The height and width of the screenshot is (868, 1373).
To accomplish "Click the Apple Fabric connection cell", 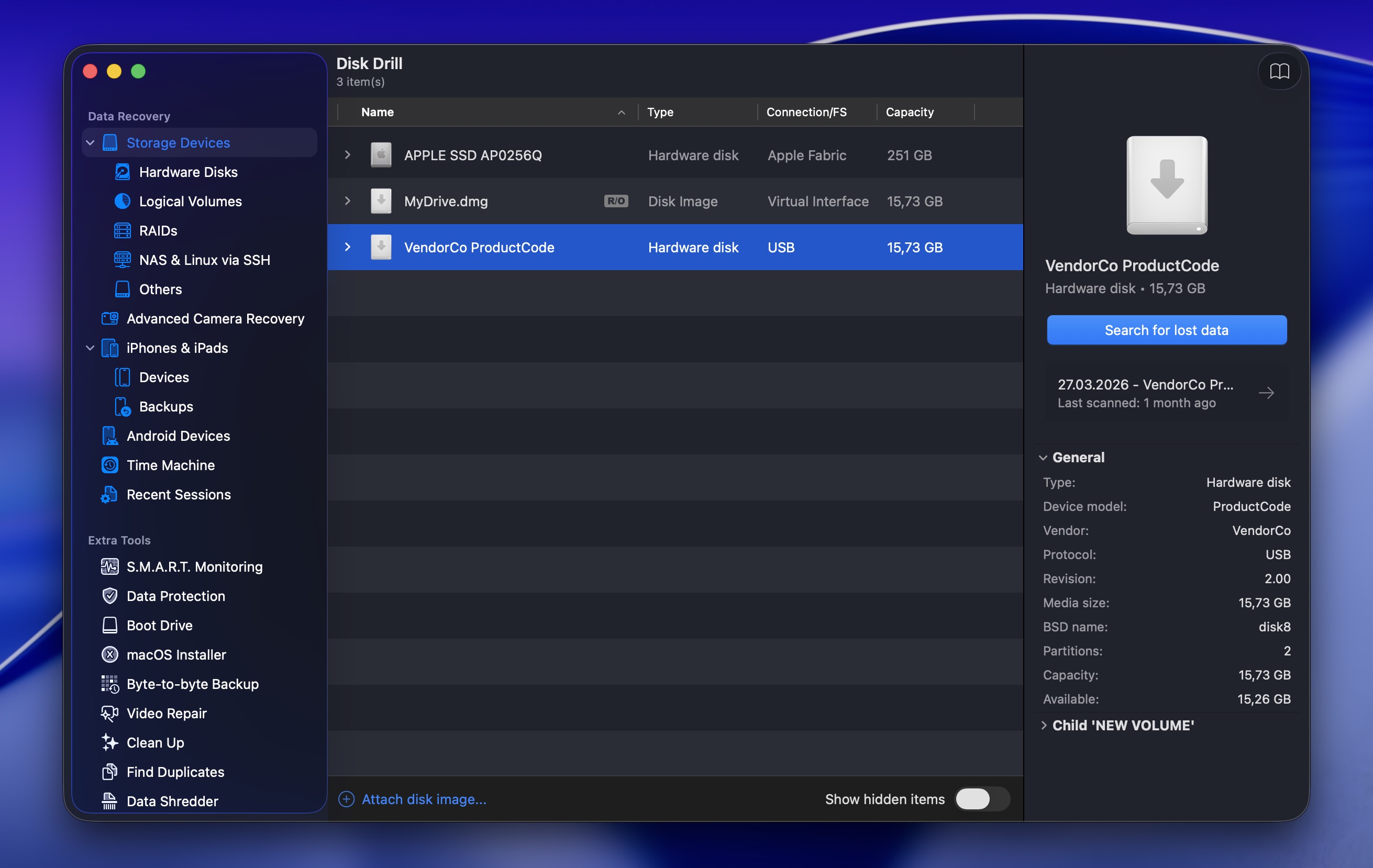I will 806,155.
